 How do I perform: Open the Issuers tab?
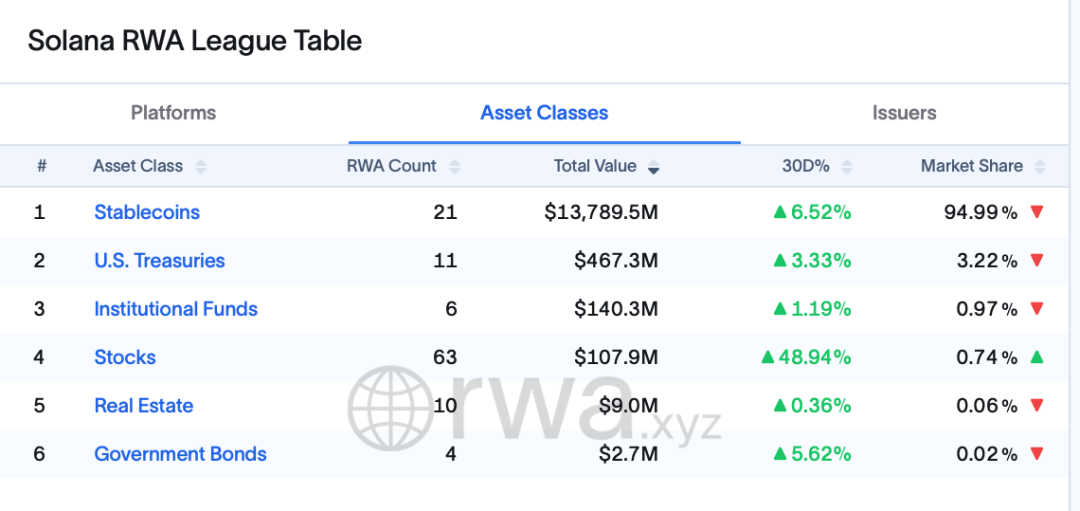pyautogui.click(x=904, y=113)
